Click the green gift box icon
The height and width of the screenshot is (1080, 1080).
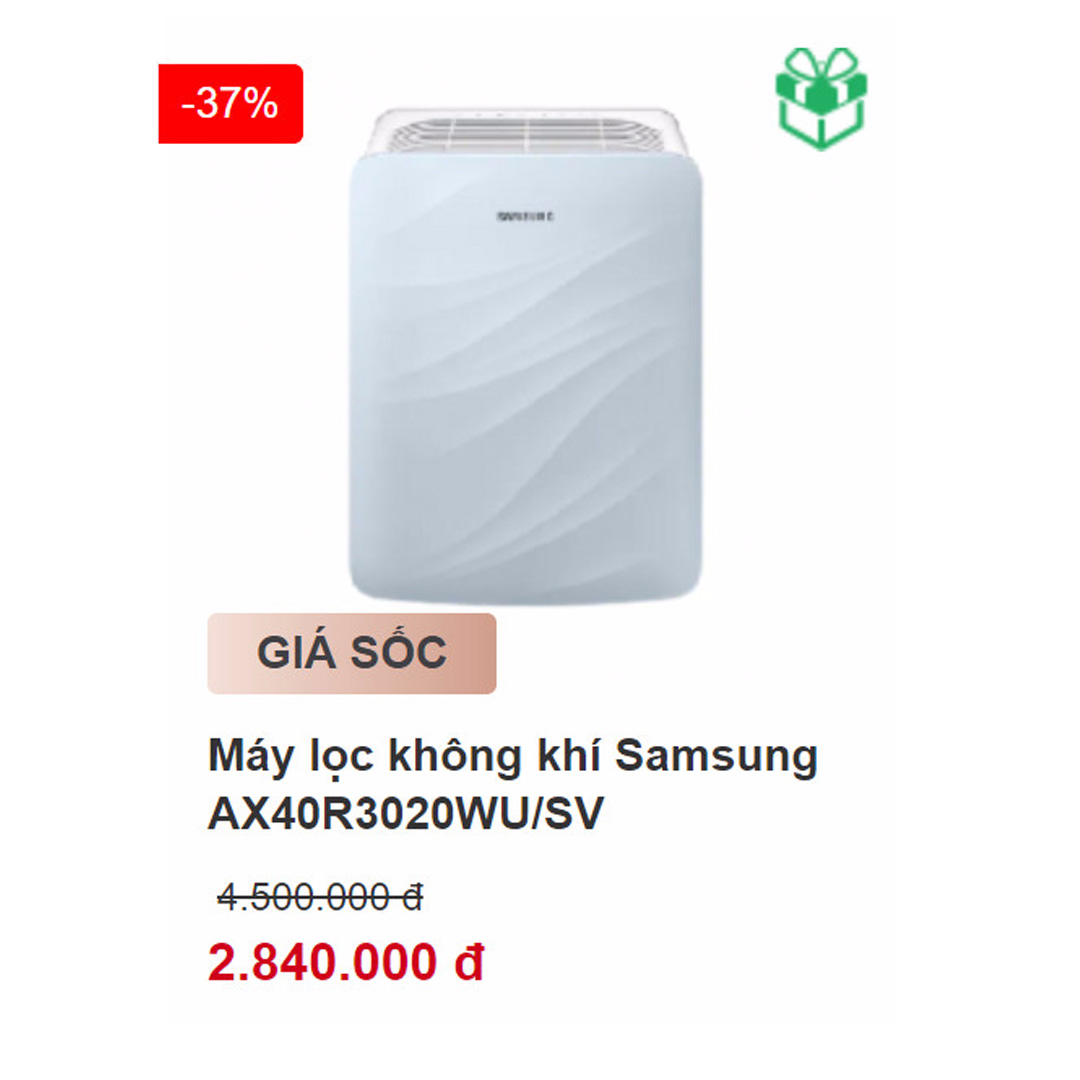tap(821, 98)
